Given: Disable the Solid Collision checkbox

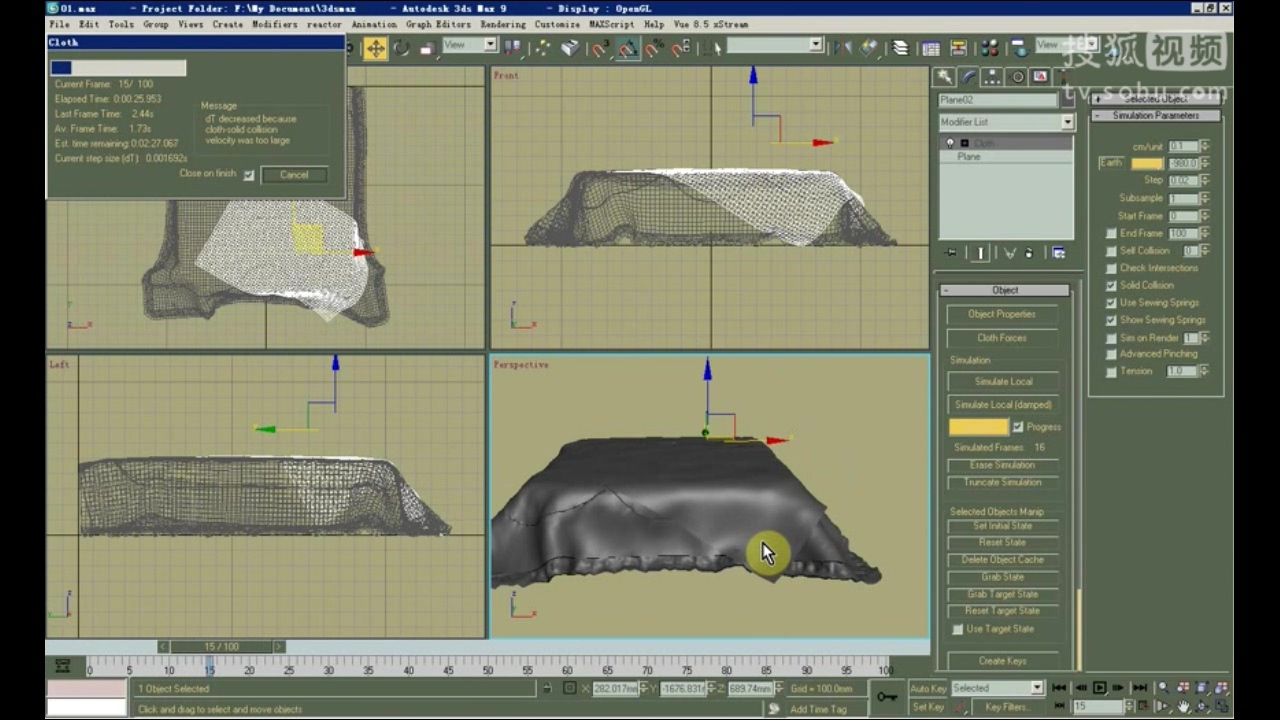Looking at the screenshot, I should 1111,286.
